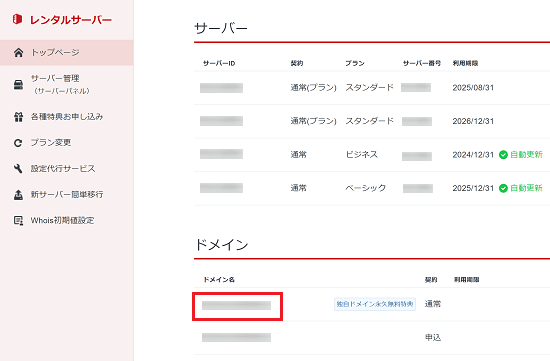Click the Whois初期値設定 list icon

pos(18,221)
